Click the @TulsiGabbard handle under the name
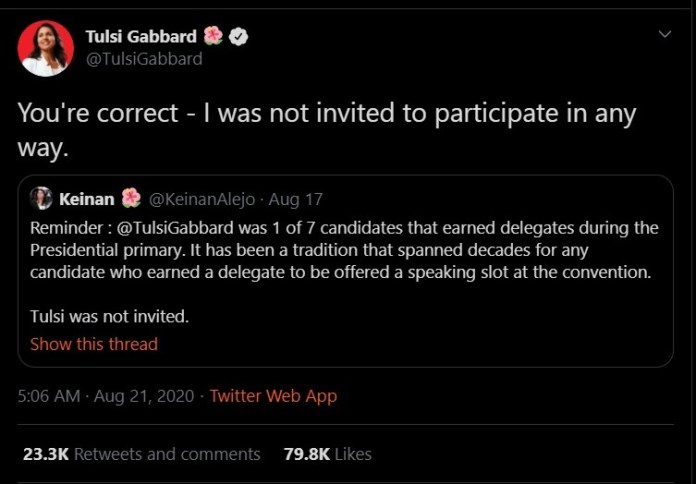This screenshot has height=484, width=696. [144, 59]
